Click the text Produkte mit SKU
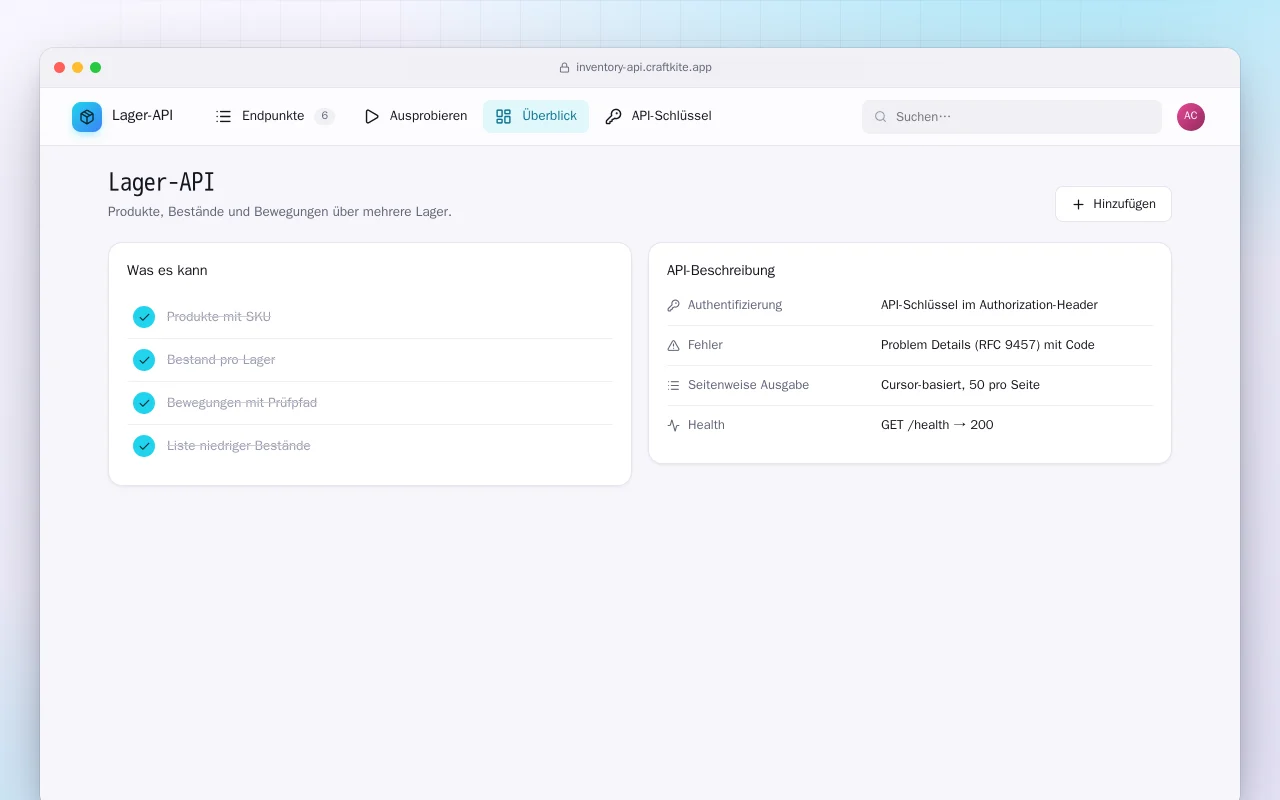1280x800 pixels. [x=219, y=317]
